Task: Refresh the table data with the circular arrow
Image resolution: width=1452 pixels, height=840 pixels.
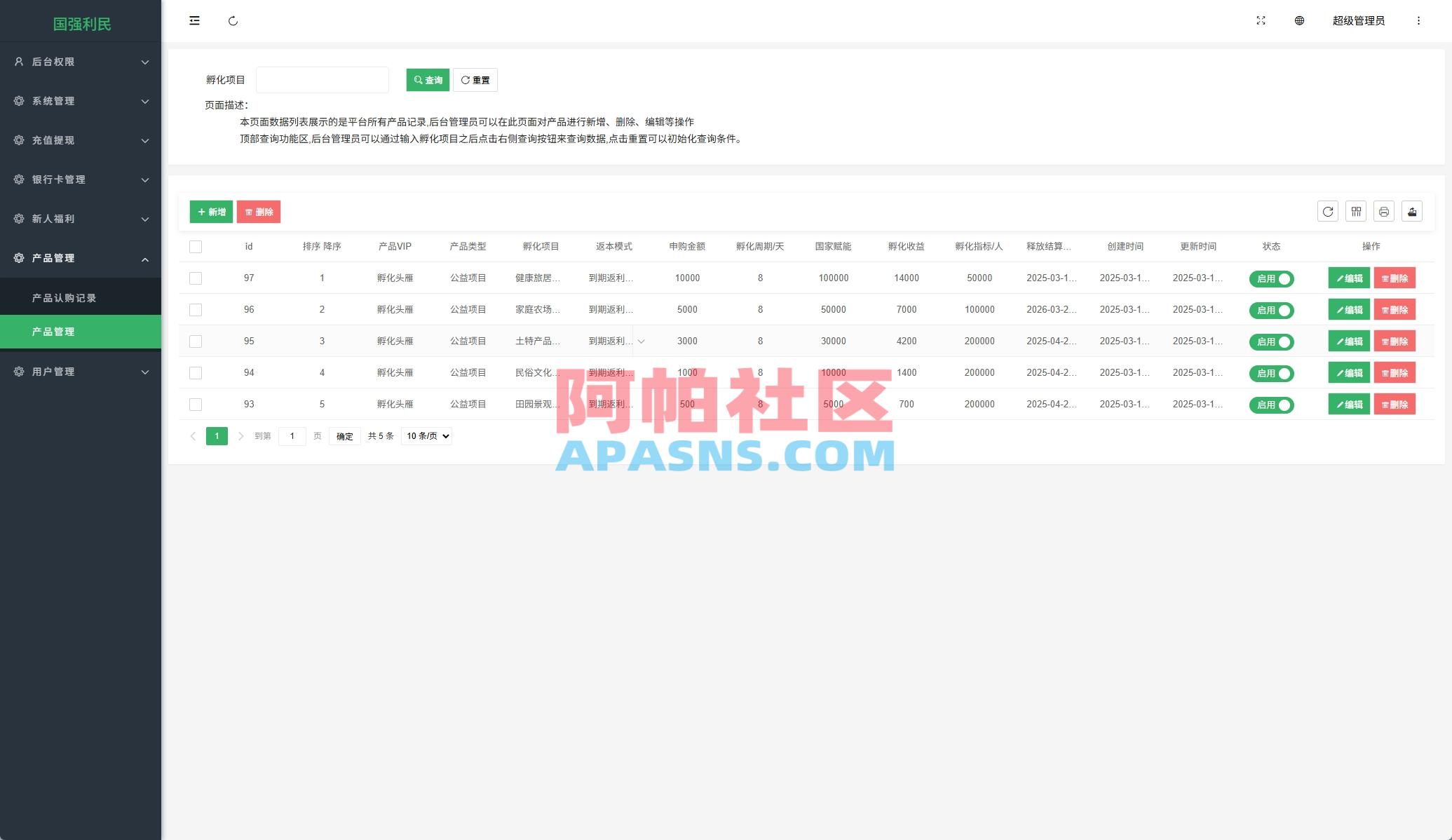Action: pyautogui.click(x=1327, y=211)
